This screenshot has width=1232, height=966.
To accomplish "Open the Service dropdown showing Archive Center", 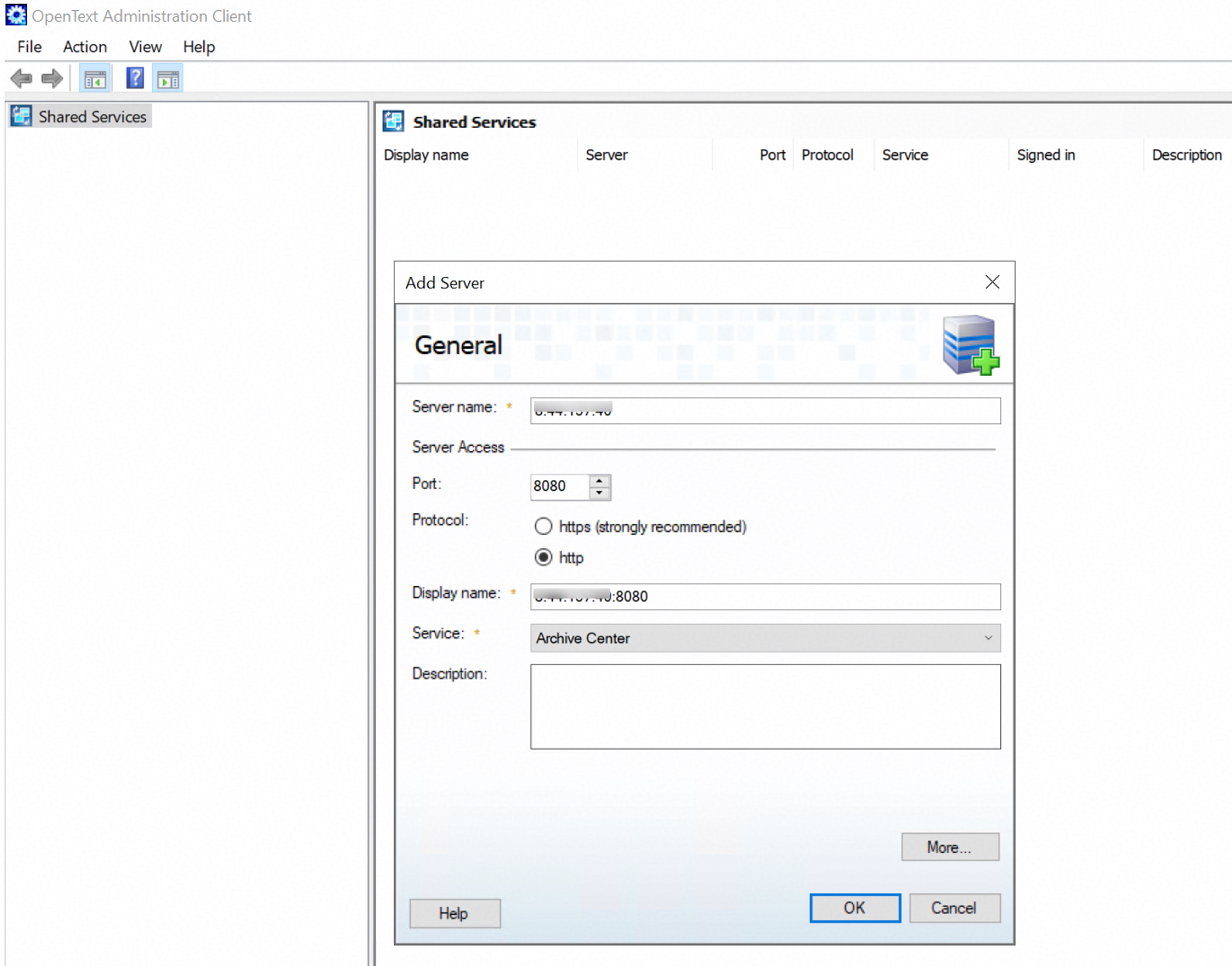I will 765,638.
